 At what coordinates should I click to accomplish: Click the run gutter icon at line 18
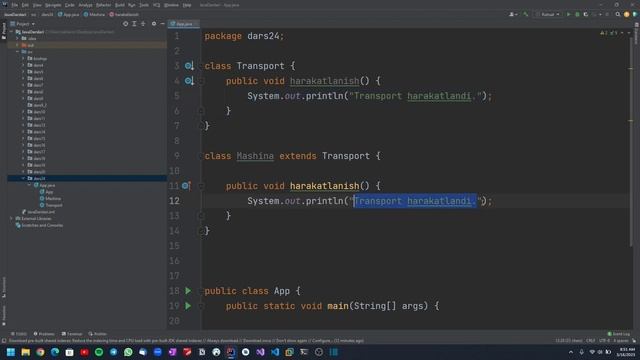coord(188,291)
